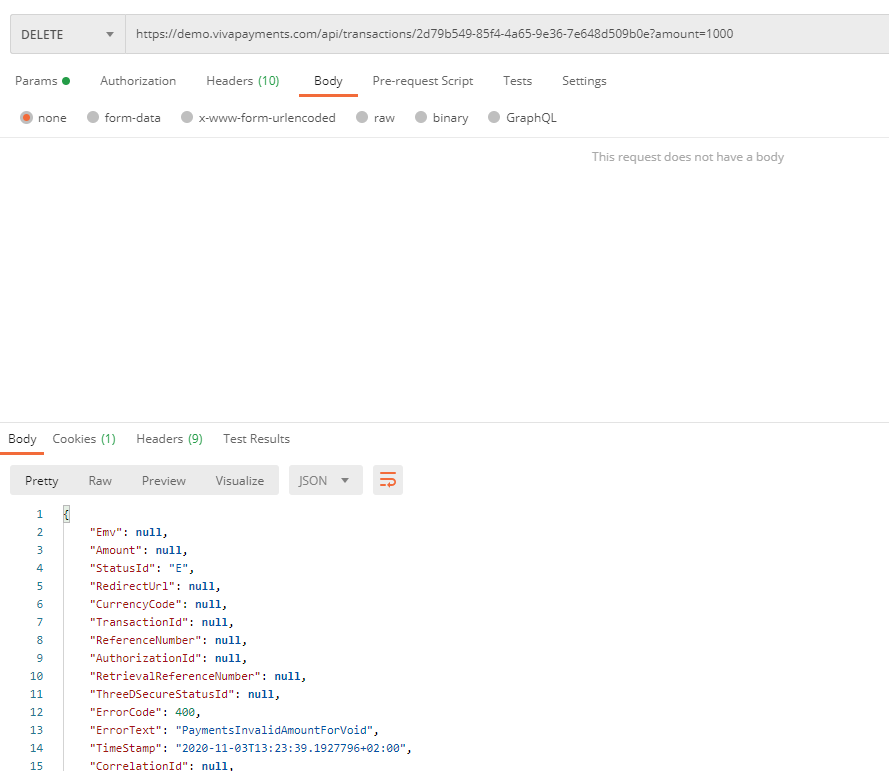Screen dimensions: 889x780
Task: Select the 'form-data' body type radio
Action: coord(93,117)
